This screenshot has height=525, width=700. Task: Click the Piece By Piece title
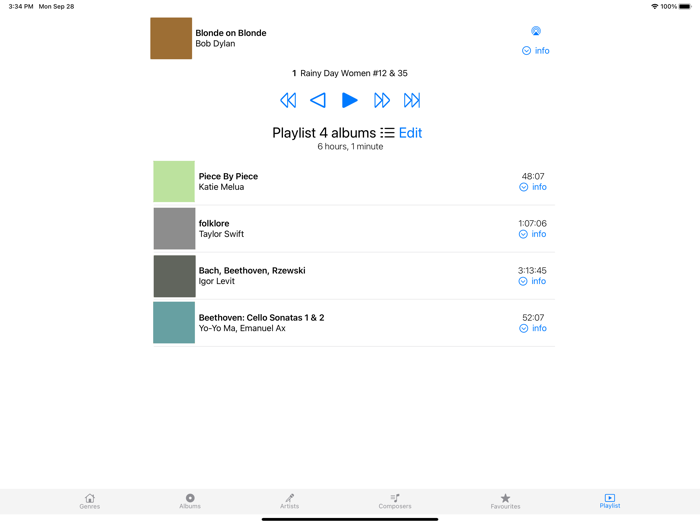228,176
